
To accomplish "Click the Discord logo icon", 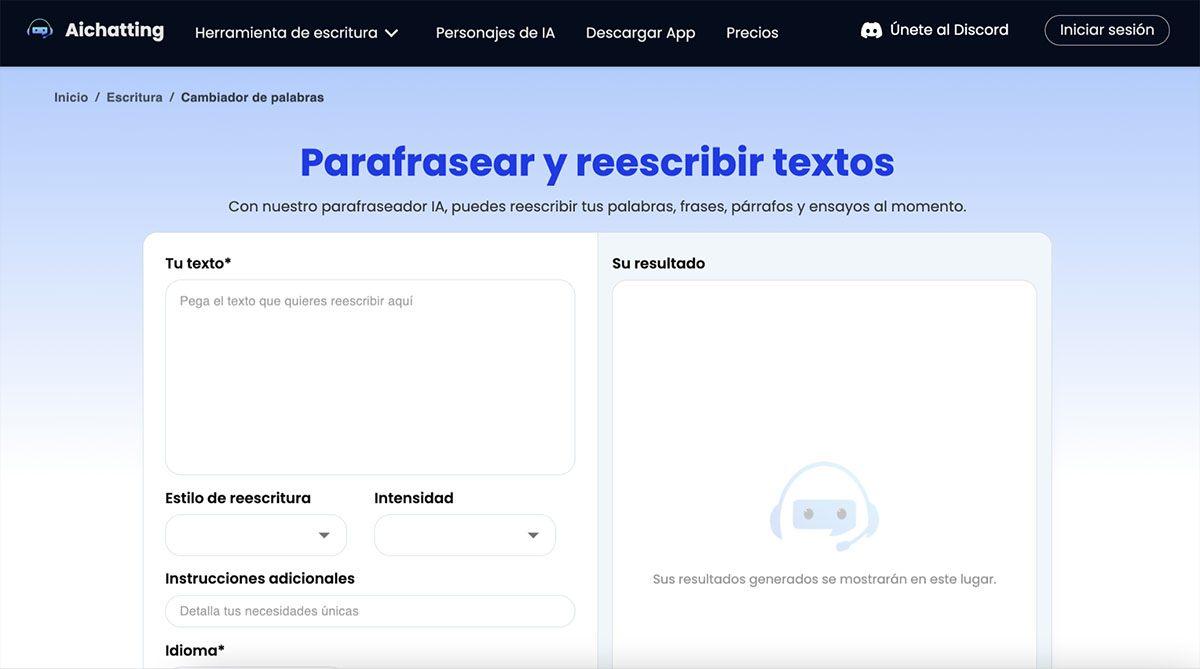I will pos(871,31).
